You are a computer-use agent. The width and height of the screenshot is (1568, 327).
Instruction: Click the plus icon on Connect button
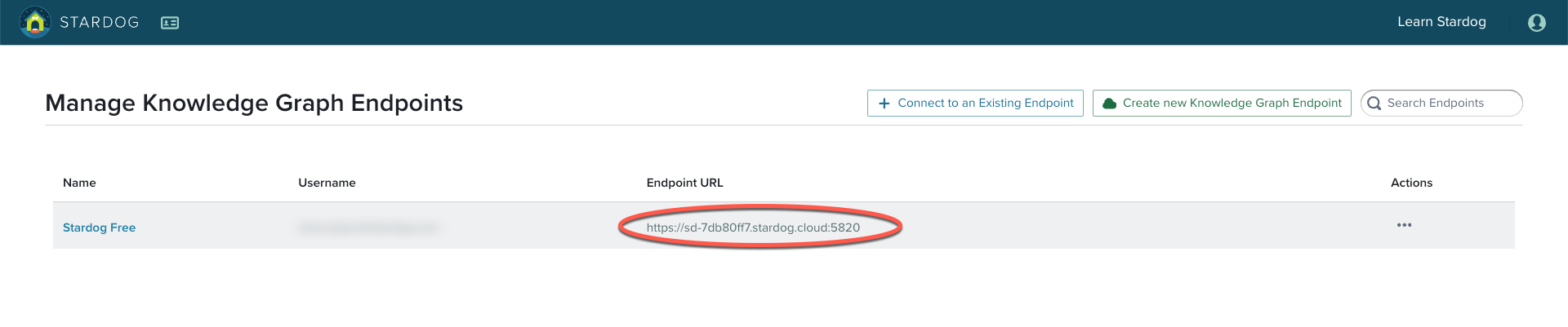coord(884,104)
